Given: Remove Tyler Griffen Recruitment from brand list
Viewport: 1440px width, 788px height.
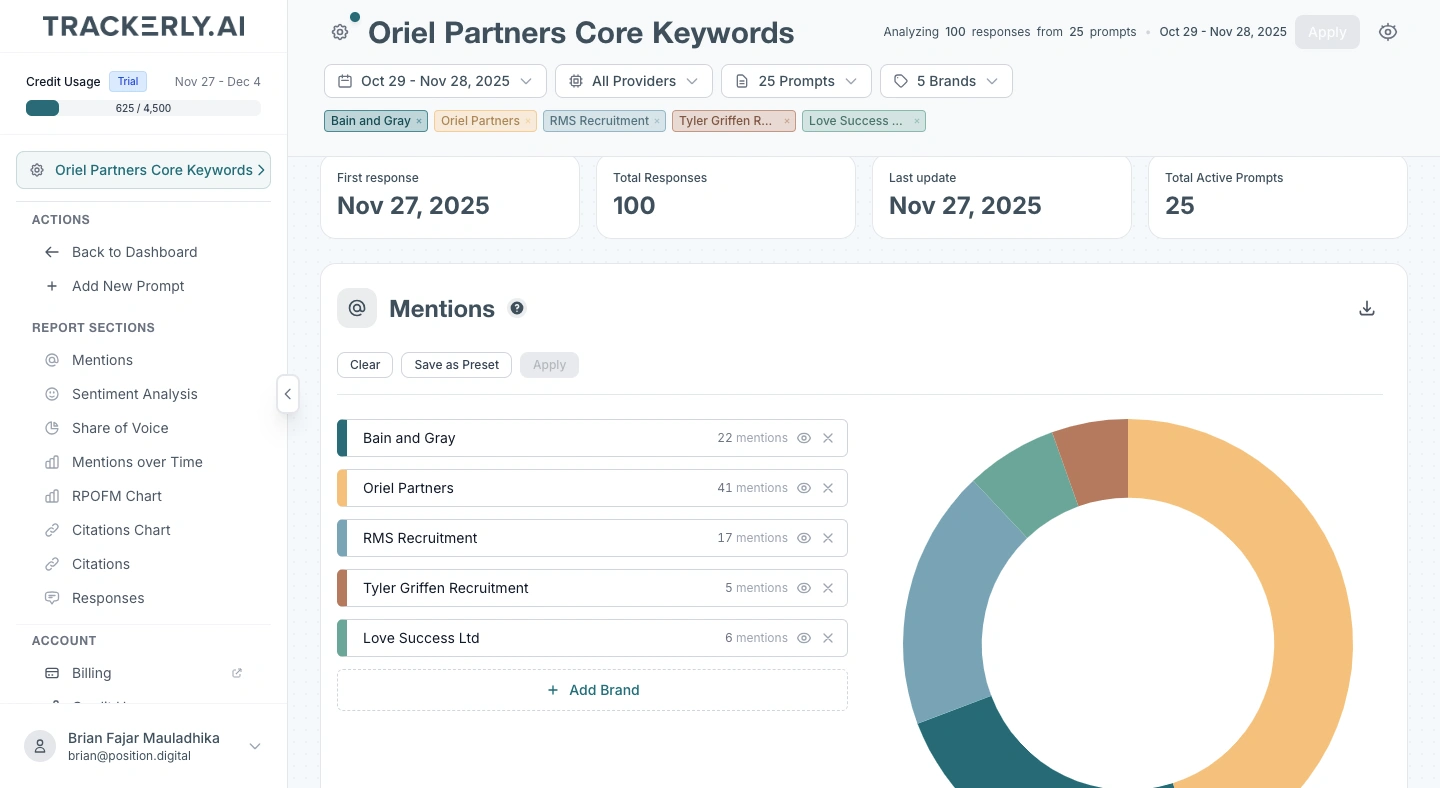Looking at the screenshot, I should pyautogui.click(x=828, y=588).
